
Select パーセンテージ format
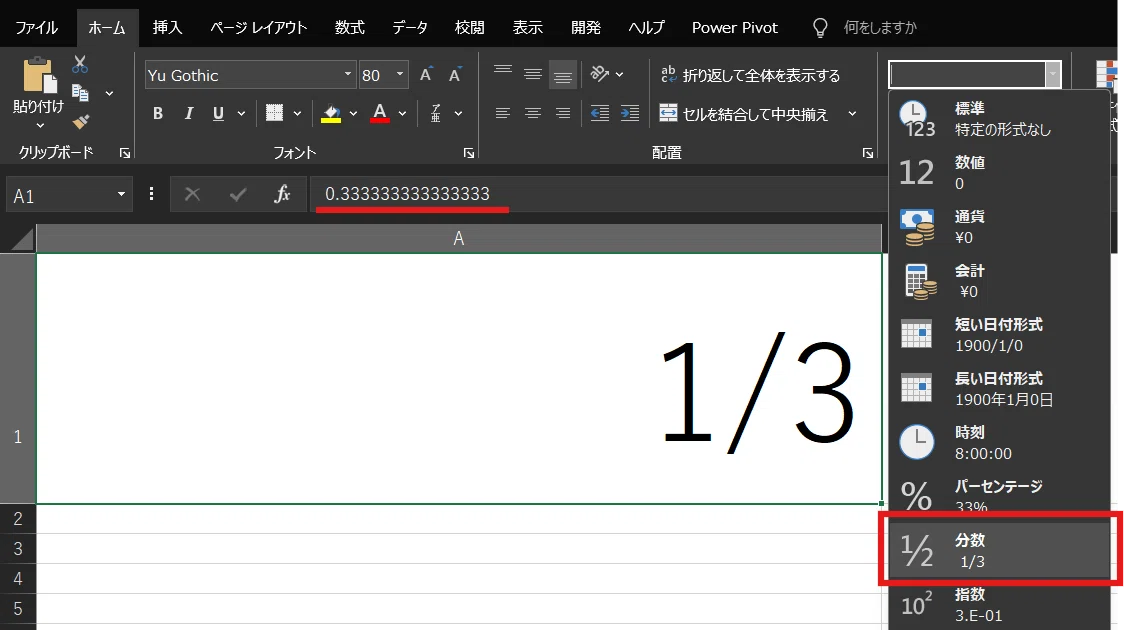pyautogui.click(x=999, y=496)
